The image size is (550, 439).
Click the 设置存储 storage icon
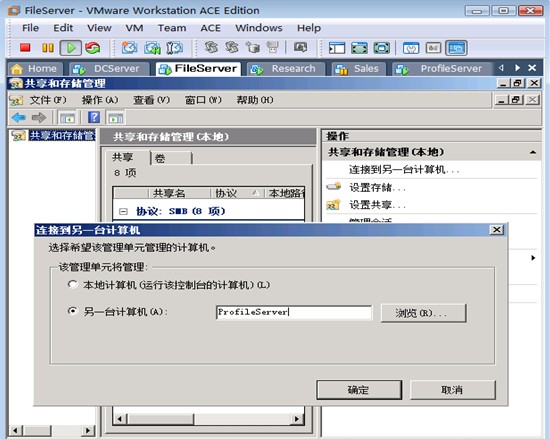334,186
